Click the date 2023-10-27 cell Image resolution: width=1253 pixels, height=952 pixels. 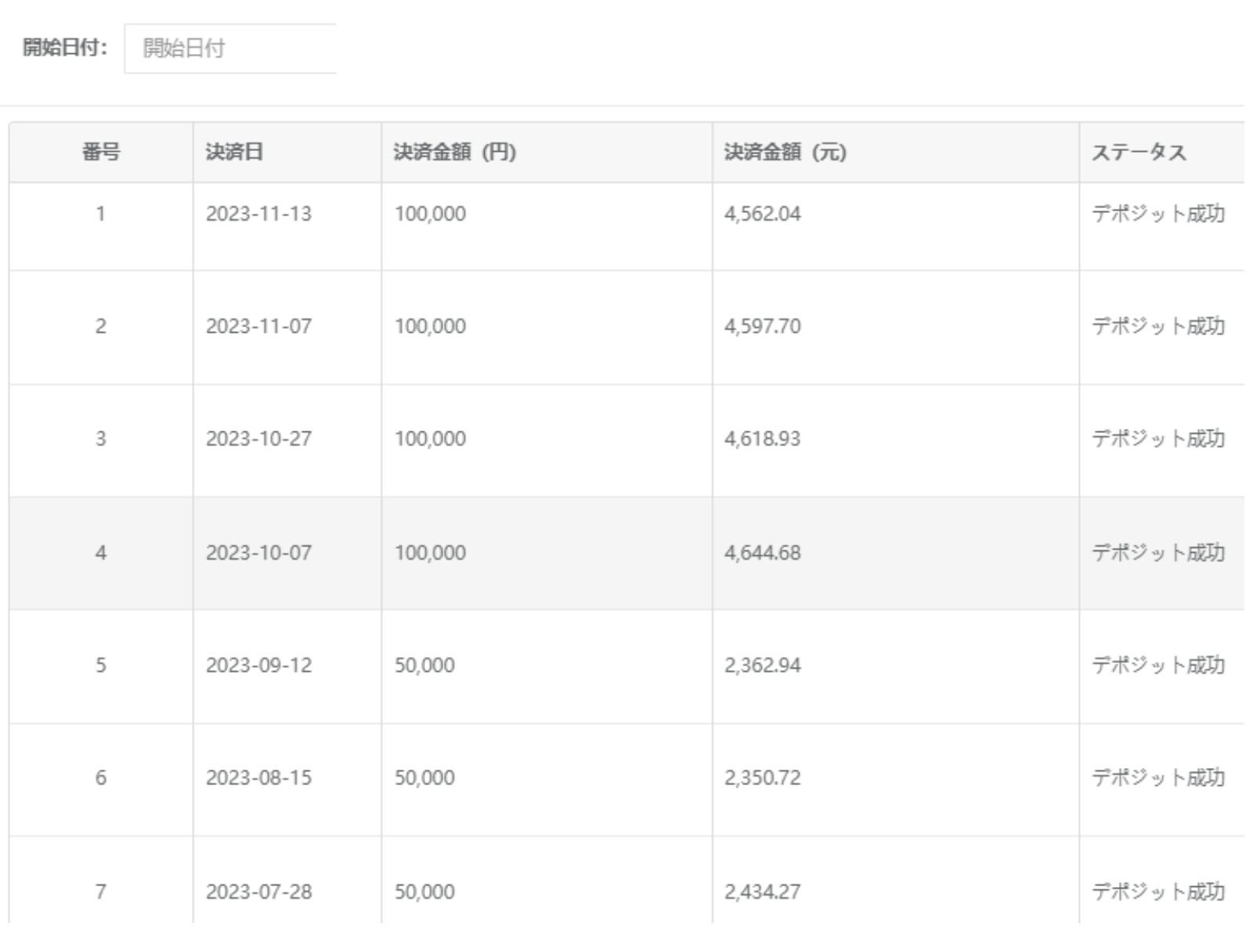click(258, 438)
